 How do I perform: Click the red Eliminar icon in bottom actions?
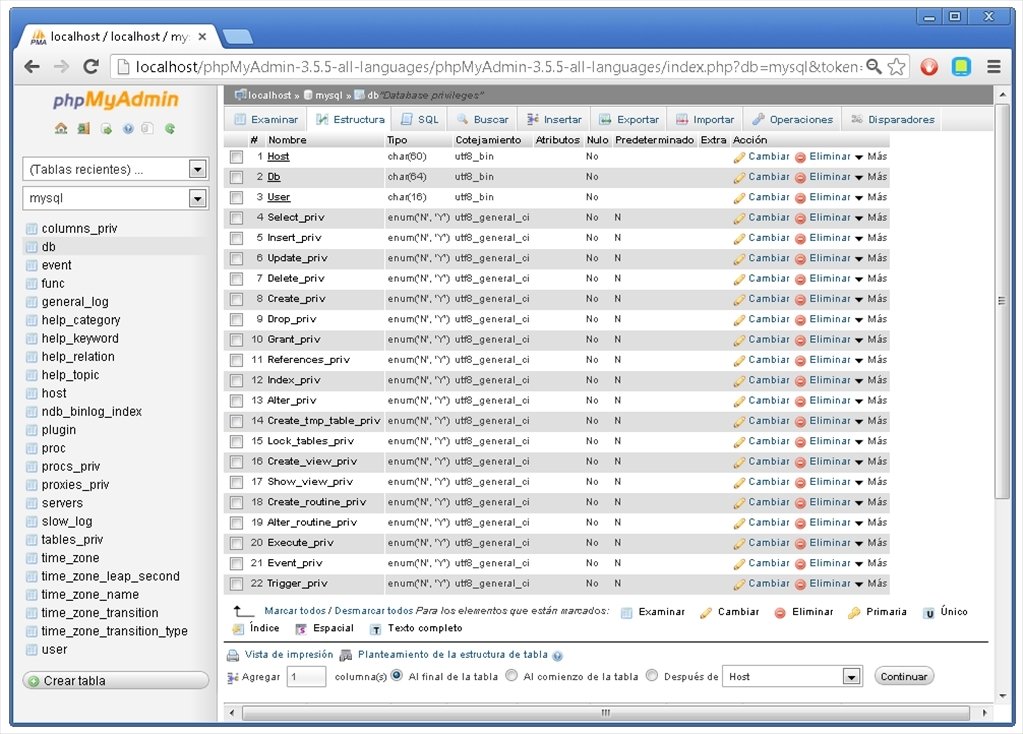click(780, 613)
